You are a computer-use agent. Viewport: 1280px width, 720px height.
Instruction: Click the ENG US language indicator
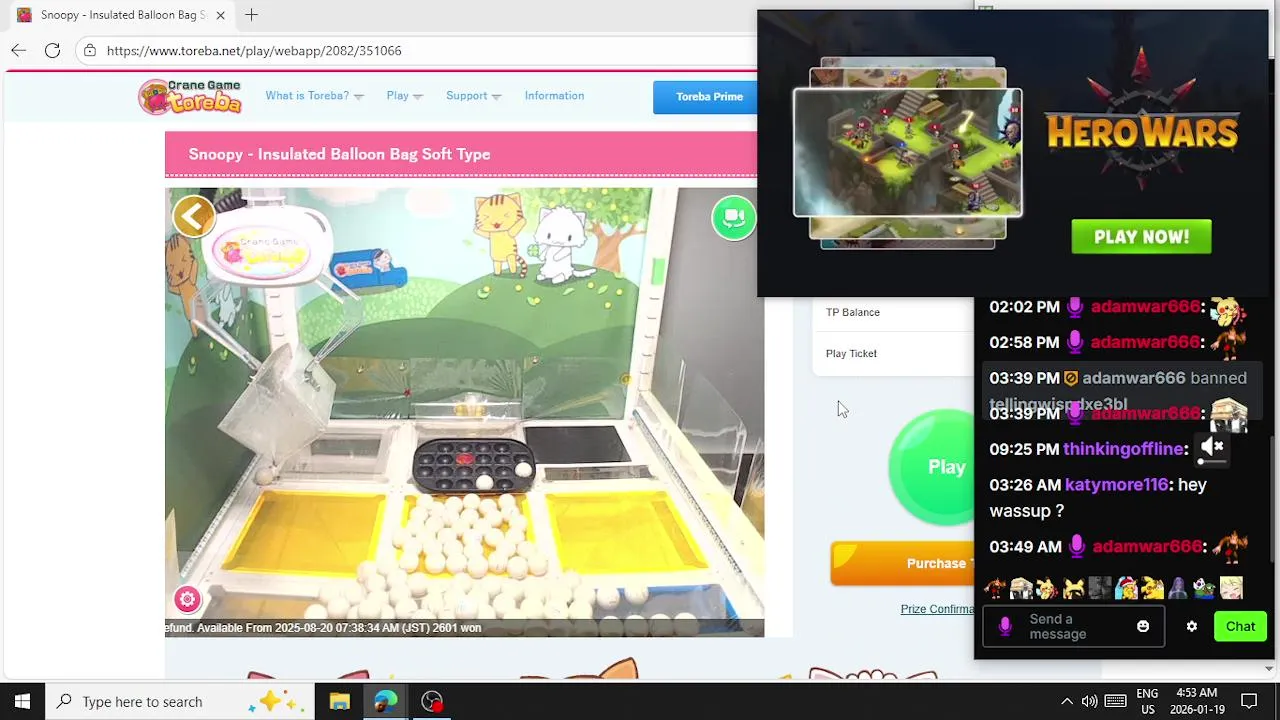click(x=1147, y=701)
